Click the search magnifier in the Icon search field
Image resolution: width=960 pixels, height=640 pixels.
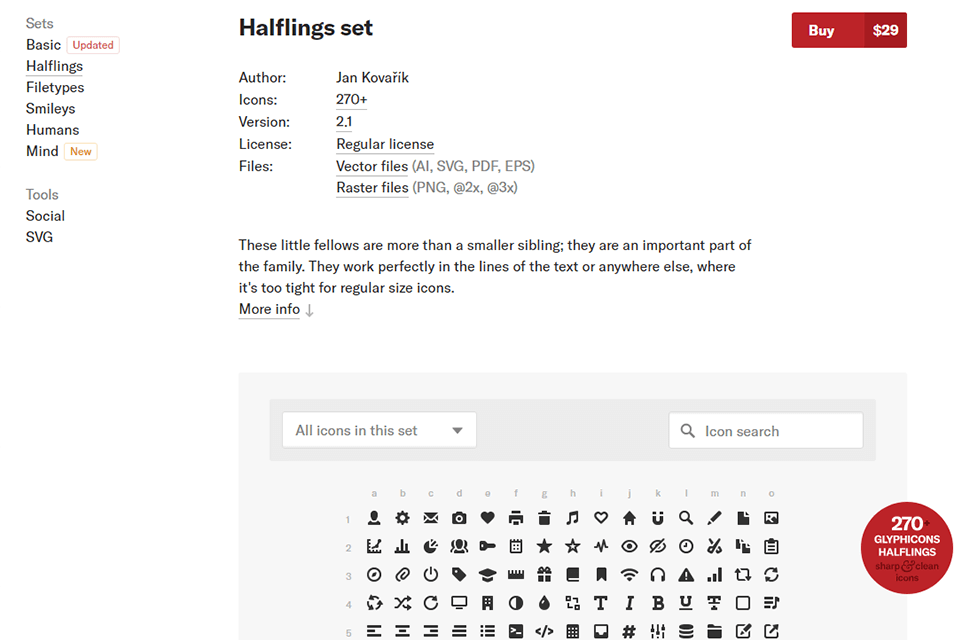(x=687, y=430)
